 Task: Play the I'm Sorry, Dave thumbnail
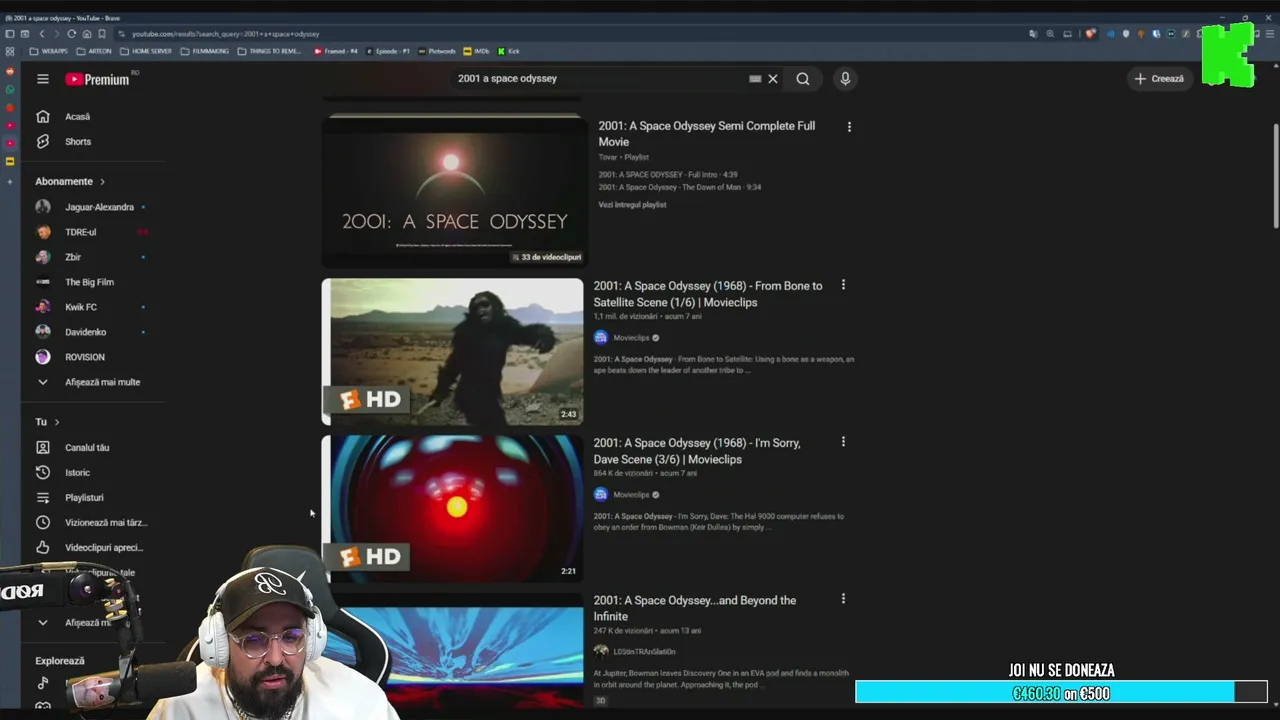pyautogui.click(x=452, y=508)
